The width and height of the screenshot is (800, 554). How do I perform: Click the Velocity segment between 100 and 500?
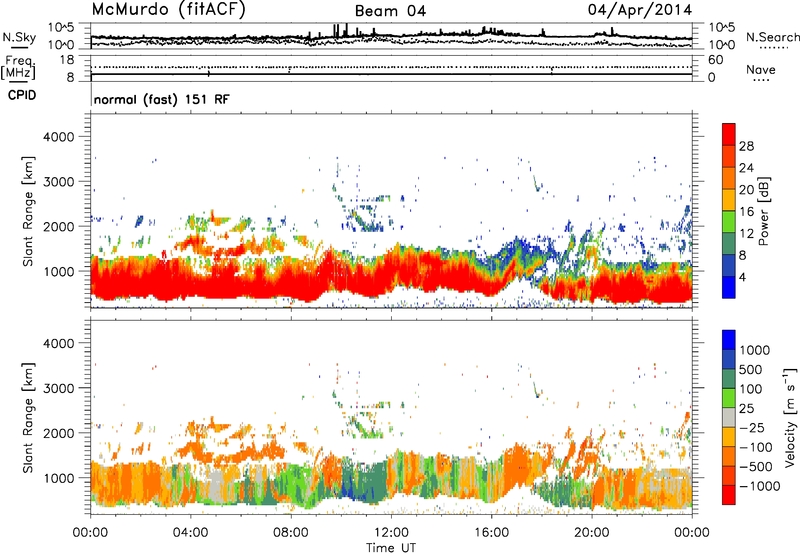[729, 379]
